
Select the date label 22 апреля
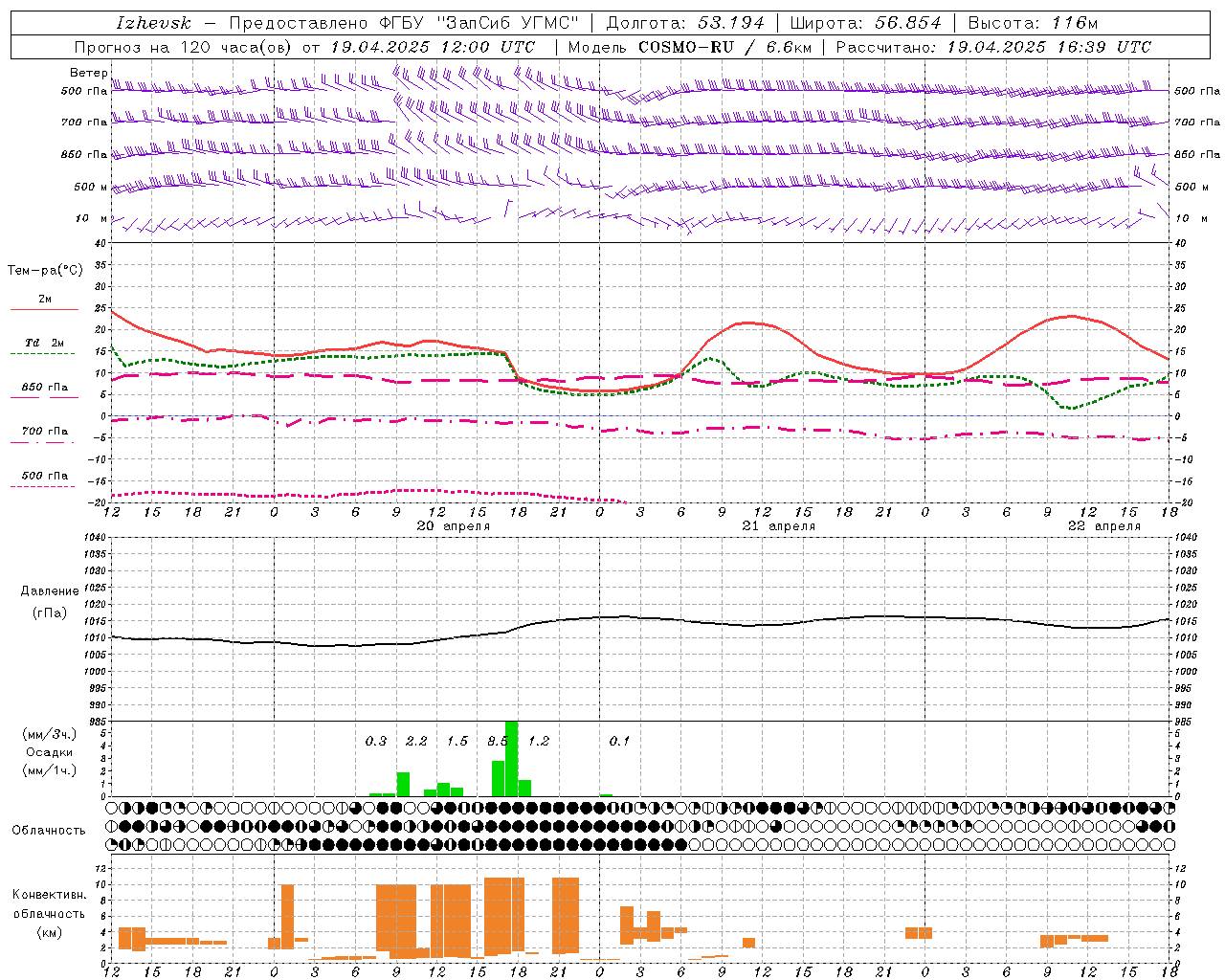pyautogui.click(x=1104, y=526)
